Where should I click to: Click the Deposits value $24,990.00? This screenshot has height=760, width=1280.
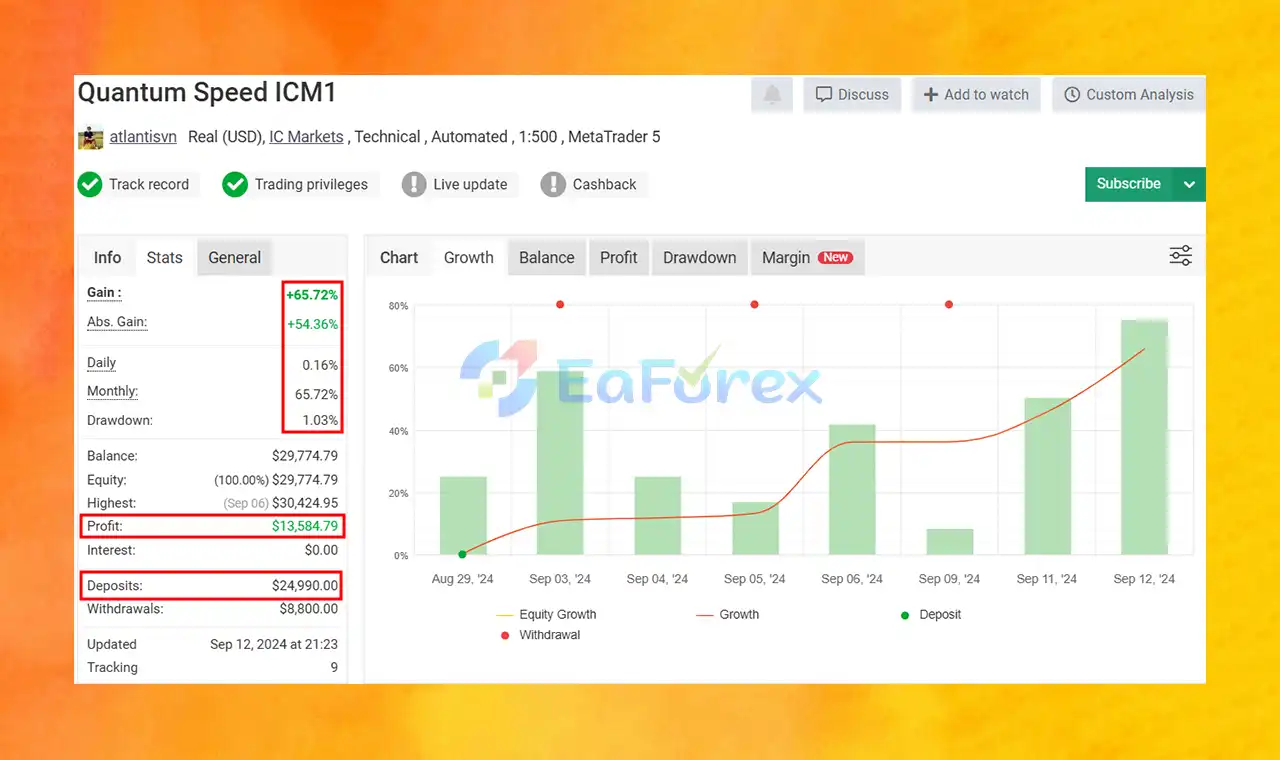(305, 585)
